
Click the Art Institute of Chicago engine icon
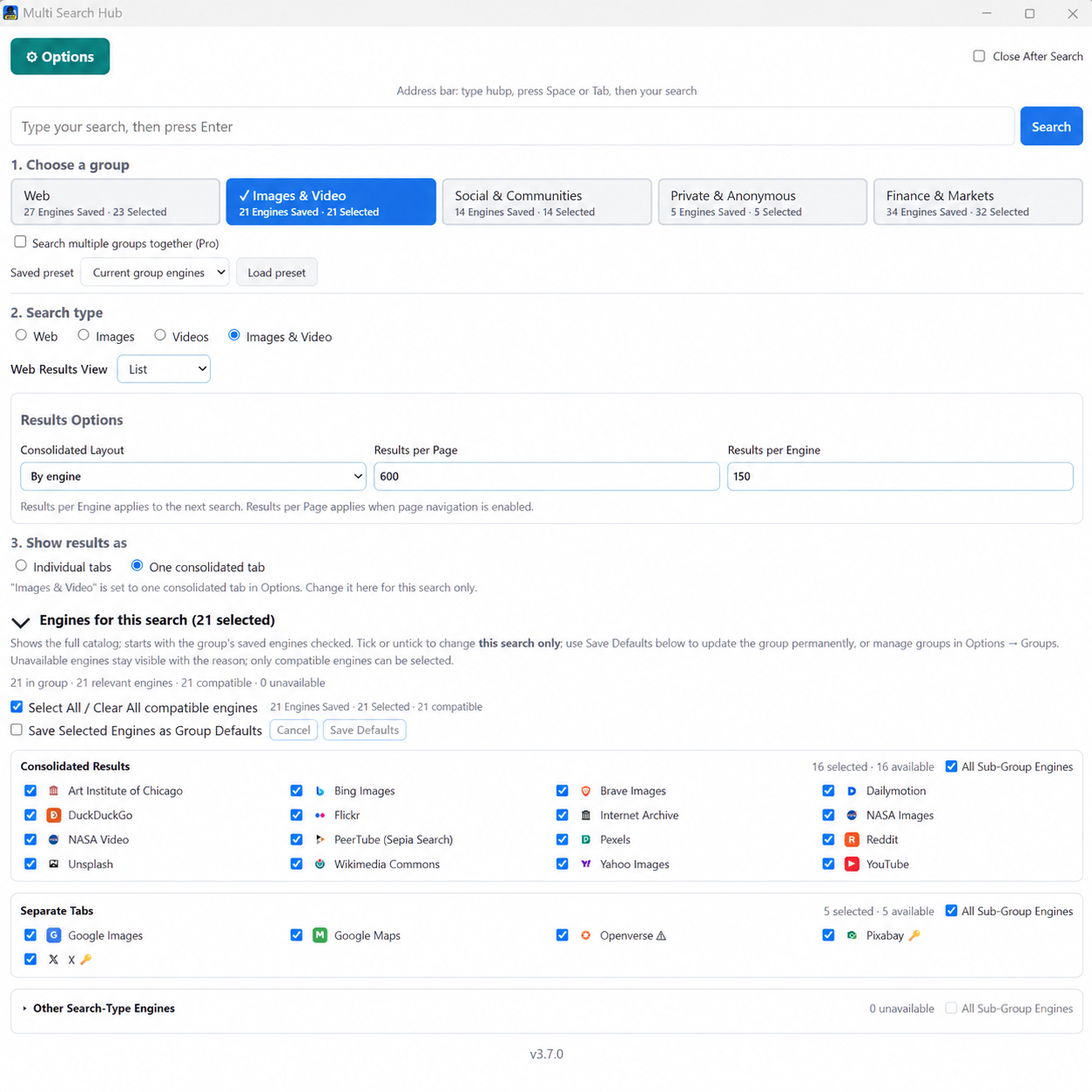click(54, 791)
